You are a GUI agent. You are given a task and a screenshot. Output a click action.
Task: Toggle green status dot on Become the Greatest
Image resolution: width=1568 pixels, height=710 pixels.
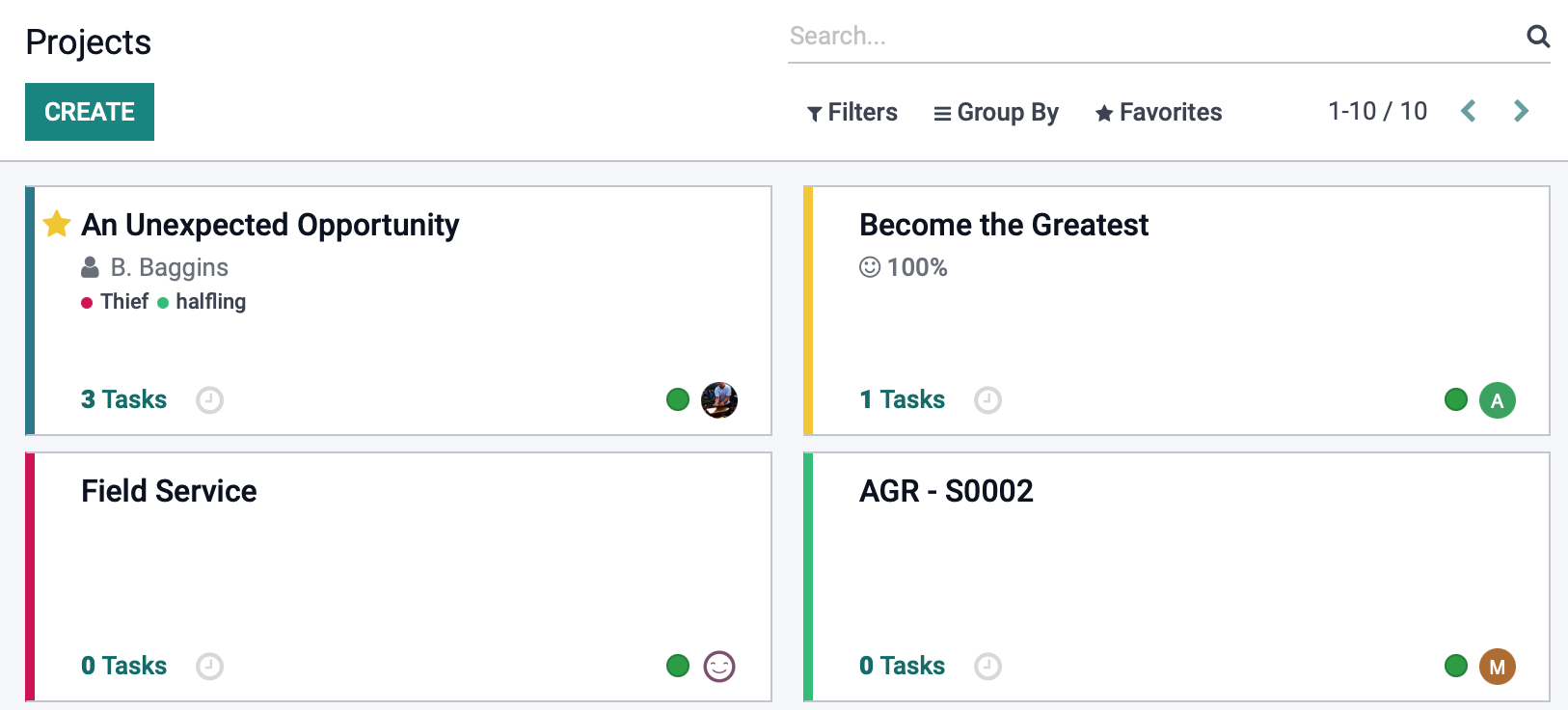pos(1456,399)
